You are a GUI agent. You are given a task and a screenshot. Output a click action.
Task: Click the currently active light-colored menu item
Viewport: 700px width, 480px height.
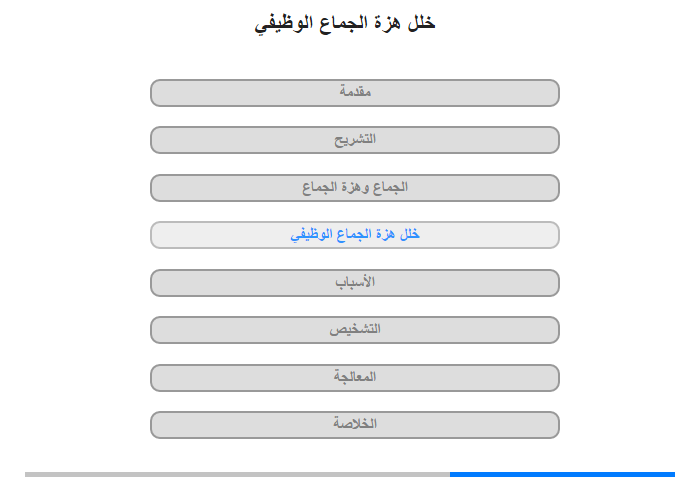click(x=354, y=235)
